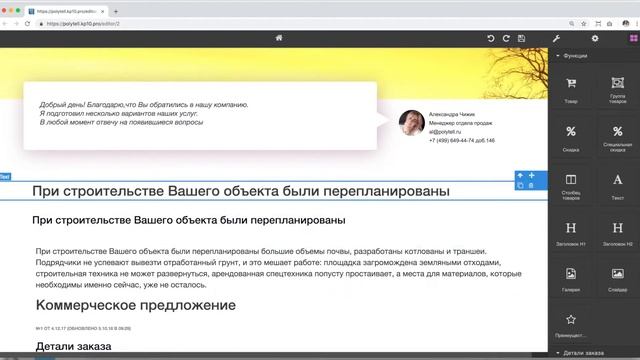This screenshot has width=640, height=360.
Task: Duplicate the selected text block
Action: pos(520,186)
